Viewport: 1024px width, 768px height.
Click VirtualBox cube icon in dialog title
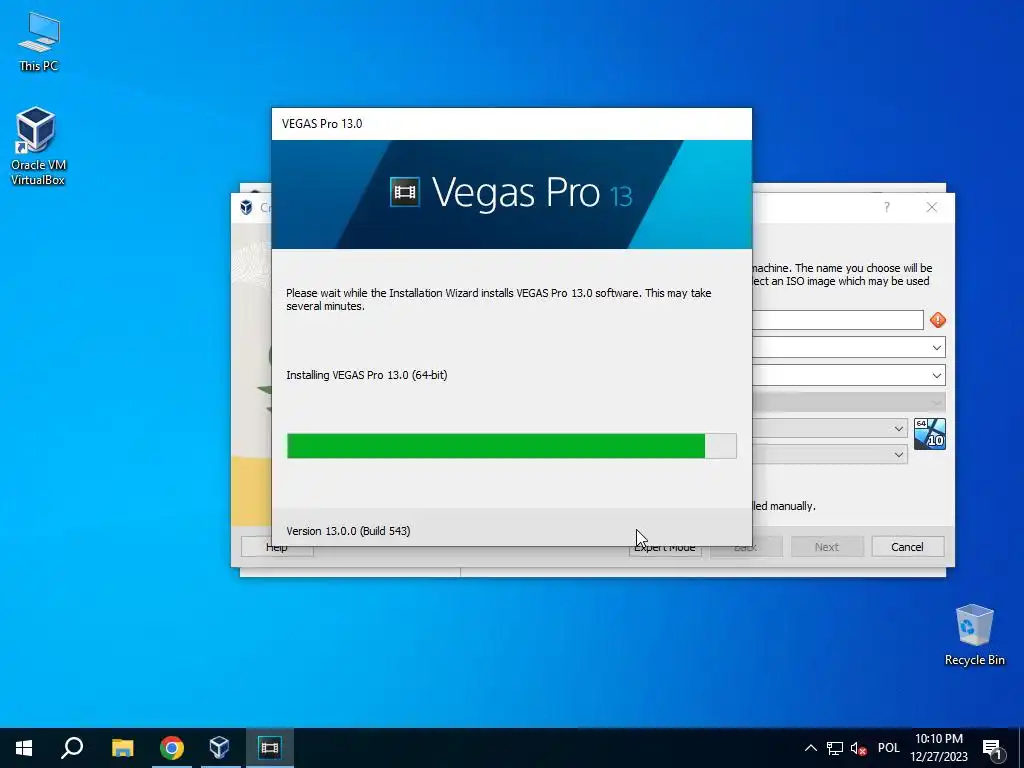point(246,207)
